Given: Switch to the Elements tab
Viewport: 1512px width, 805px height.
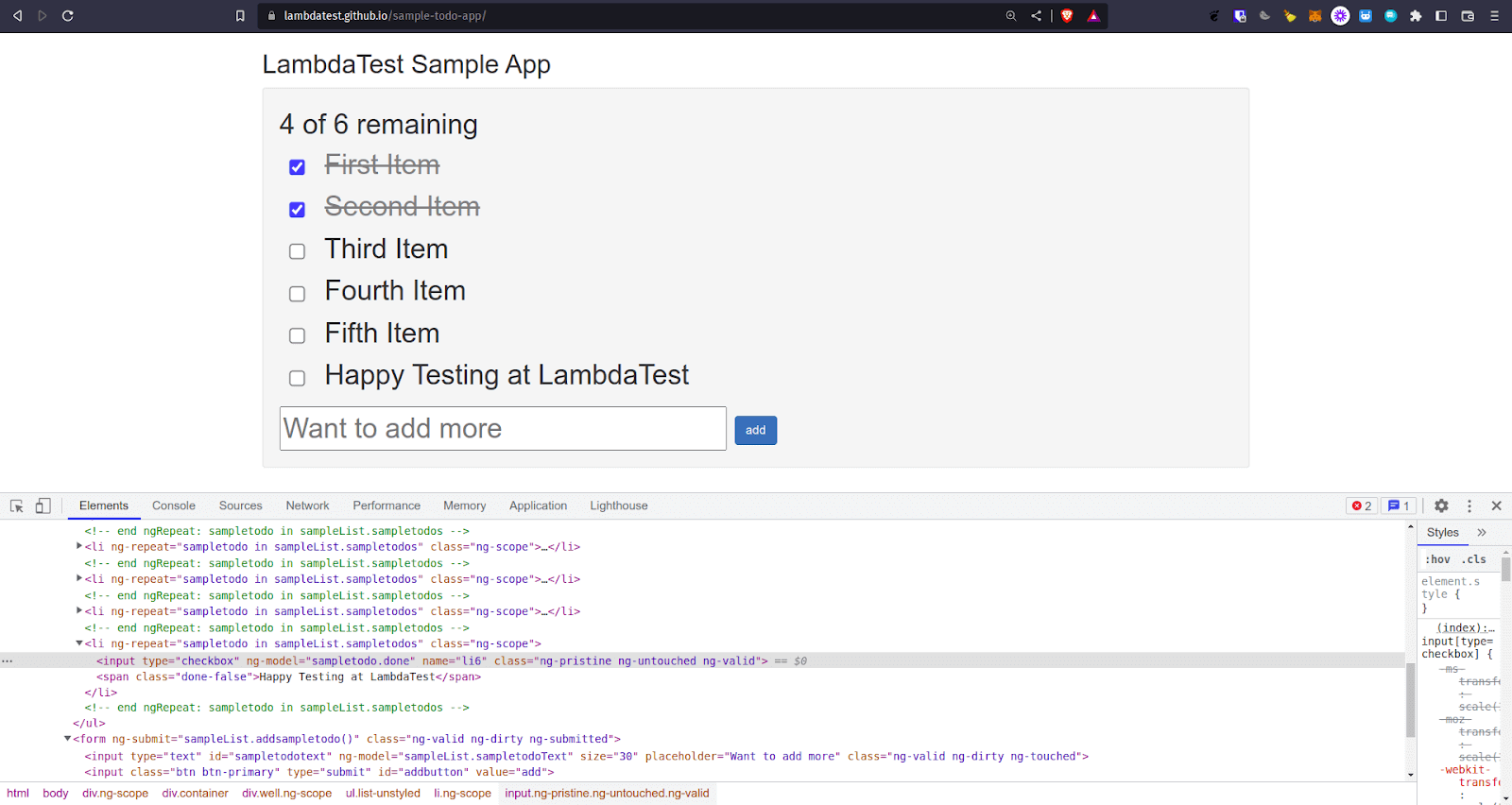Looking at the screenshot, I should tap(104, 506).
